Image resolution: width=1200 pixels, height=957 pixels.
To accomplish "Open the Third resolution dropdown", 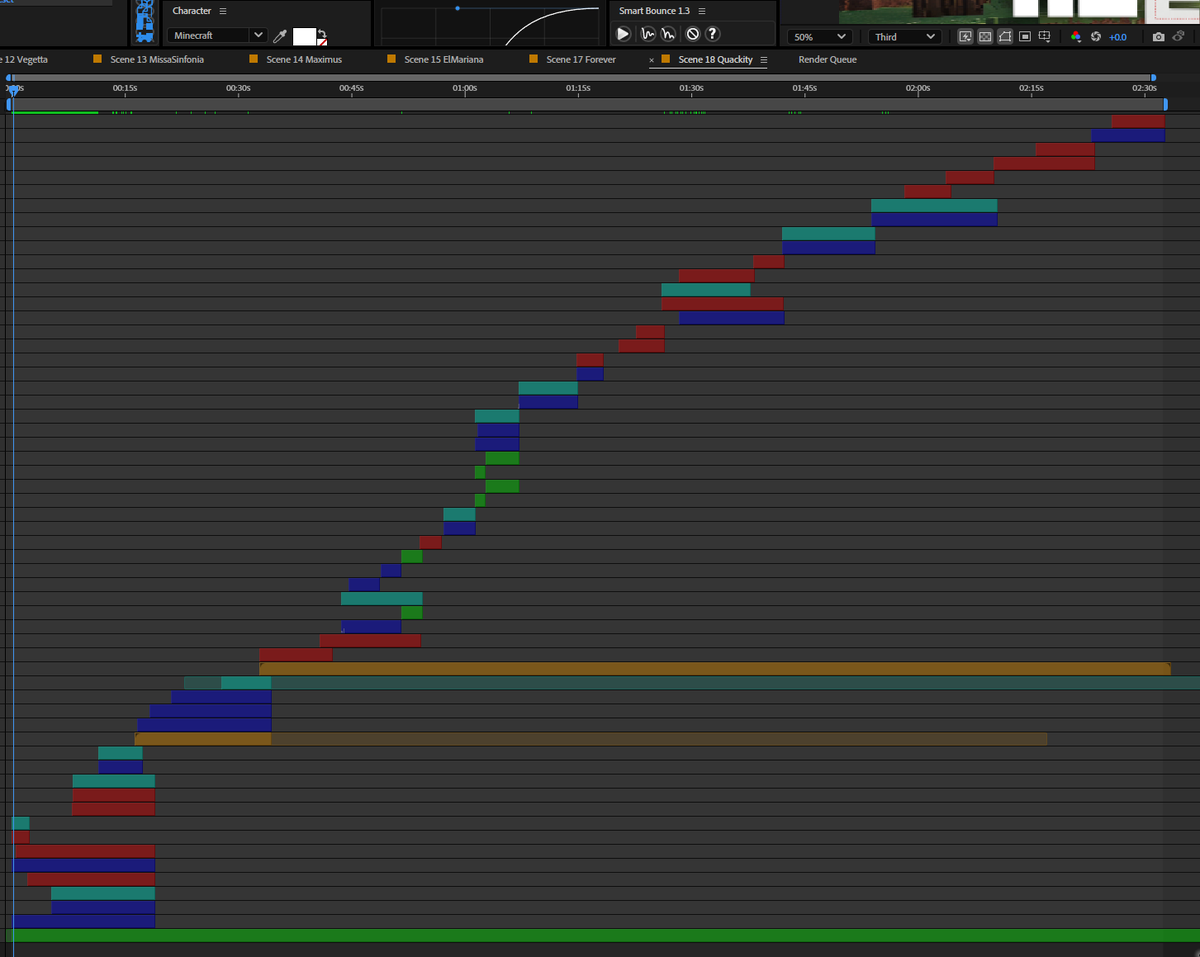I will (905, 37).
